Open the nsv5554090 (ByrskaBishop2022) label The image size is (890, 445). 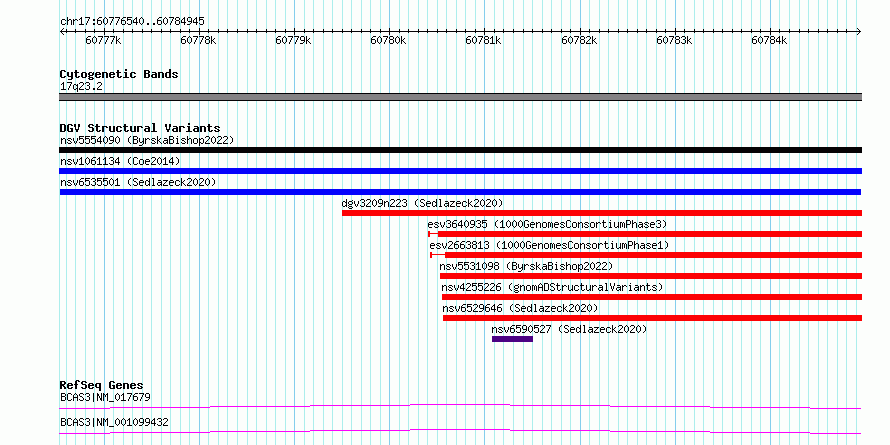click(147, 140)
